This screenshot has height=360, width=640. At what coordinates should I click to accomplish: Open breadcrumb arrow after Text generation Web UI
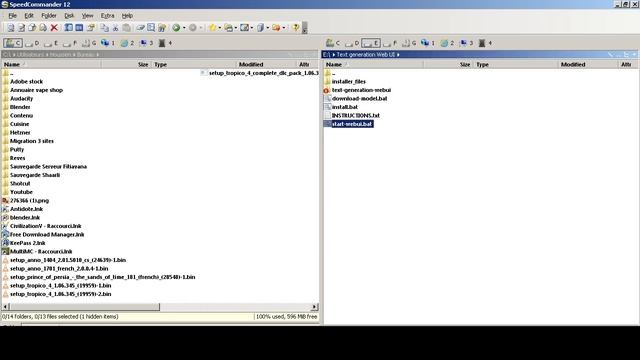click(x=398, y=54)
